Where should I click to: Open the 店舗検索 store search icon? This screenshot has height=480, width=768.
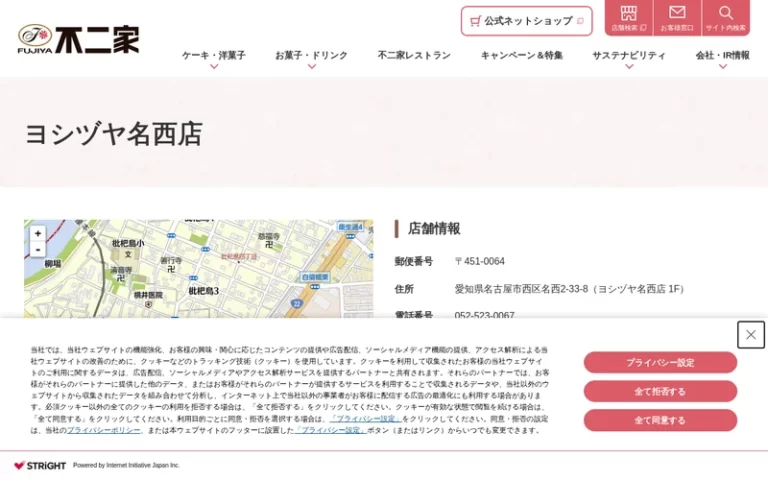pos(629,18)
